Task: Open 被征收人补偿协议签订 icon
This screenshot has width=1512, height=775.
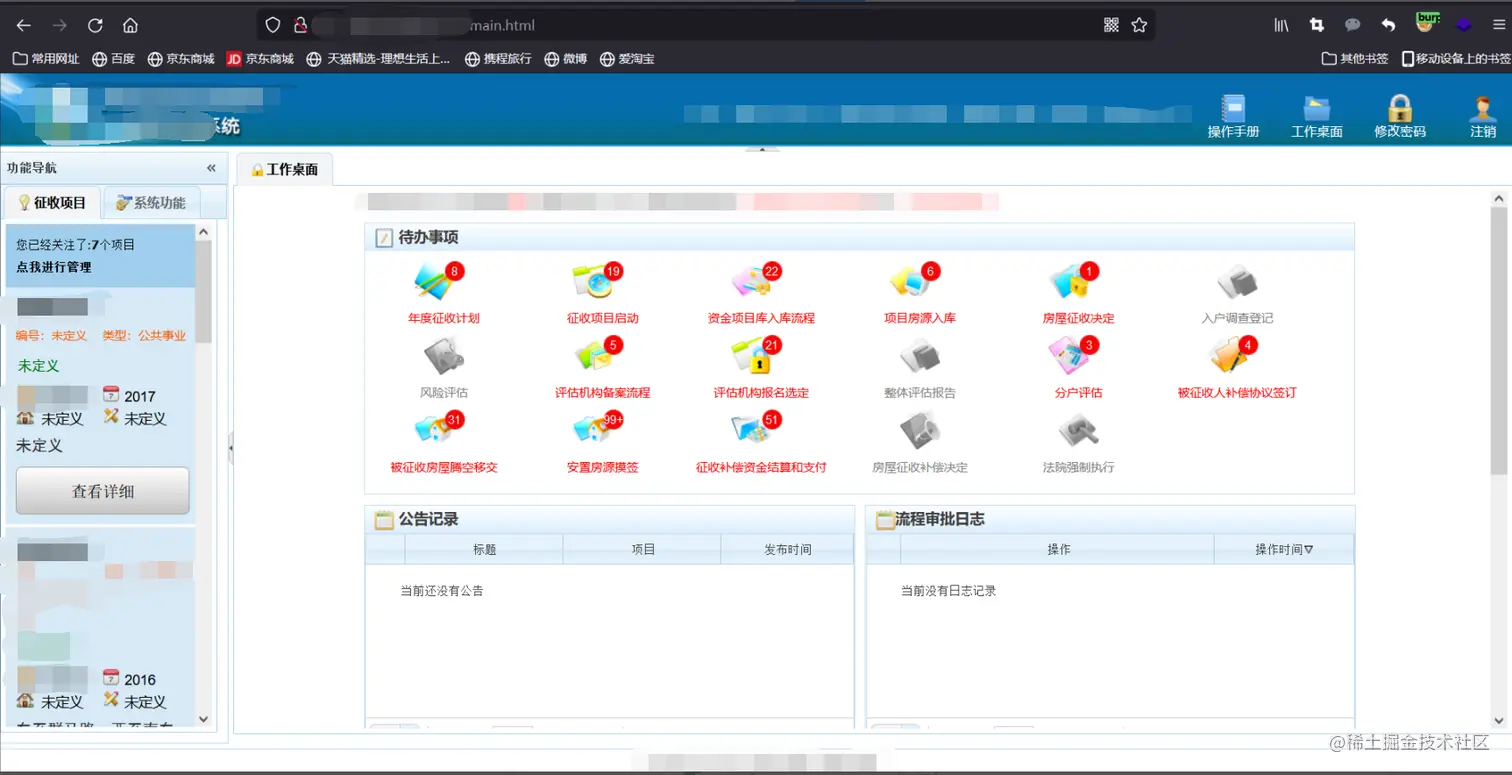Action: [1232, 357]
